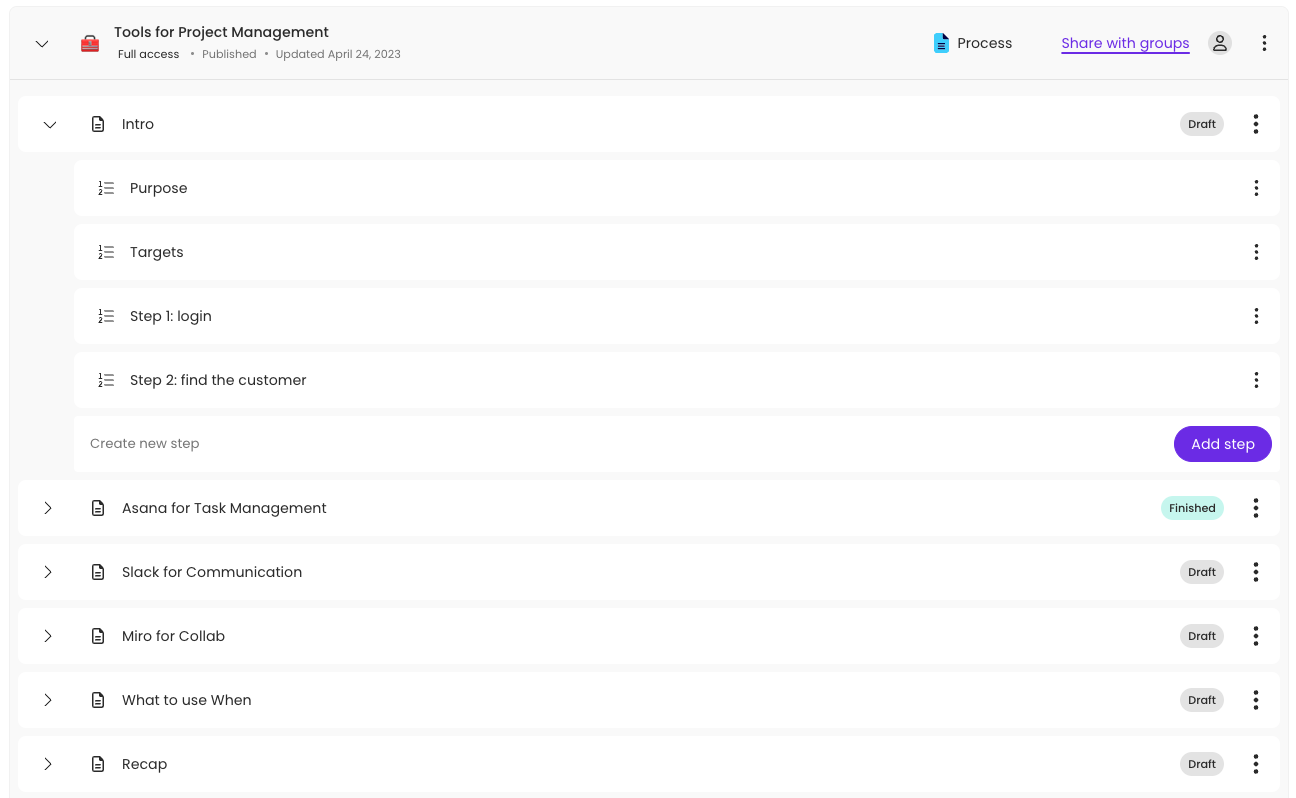Image resolution: width=1296 pixels, height=798 pixels.
Task: Expand the Slack for Communication topic
Action: [47, 572]
